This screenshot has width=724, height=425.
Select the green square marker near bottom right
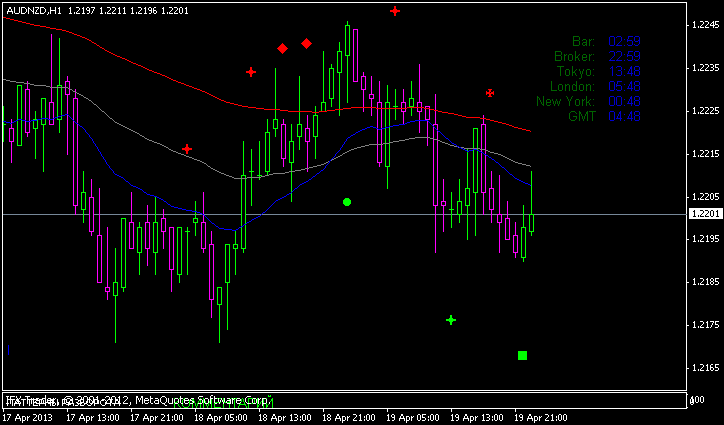tap(522, 355)
